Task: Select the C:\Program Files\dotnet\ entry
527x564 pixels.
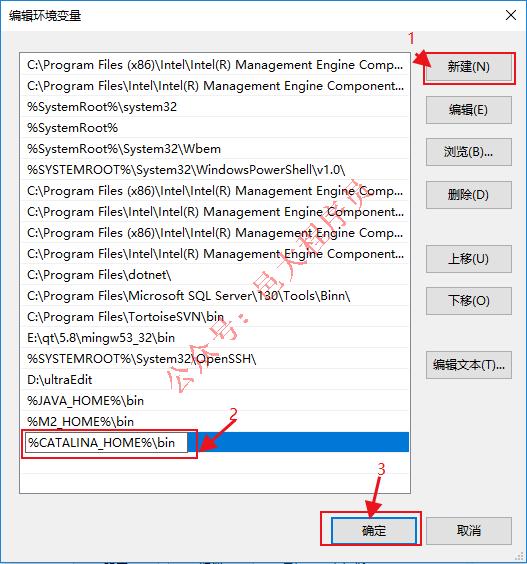Action: [215, 275]
